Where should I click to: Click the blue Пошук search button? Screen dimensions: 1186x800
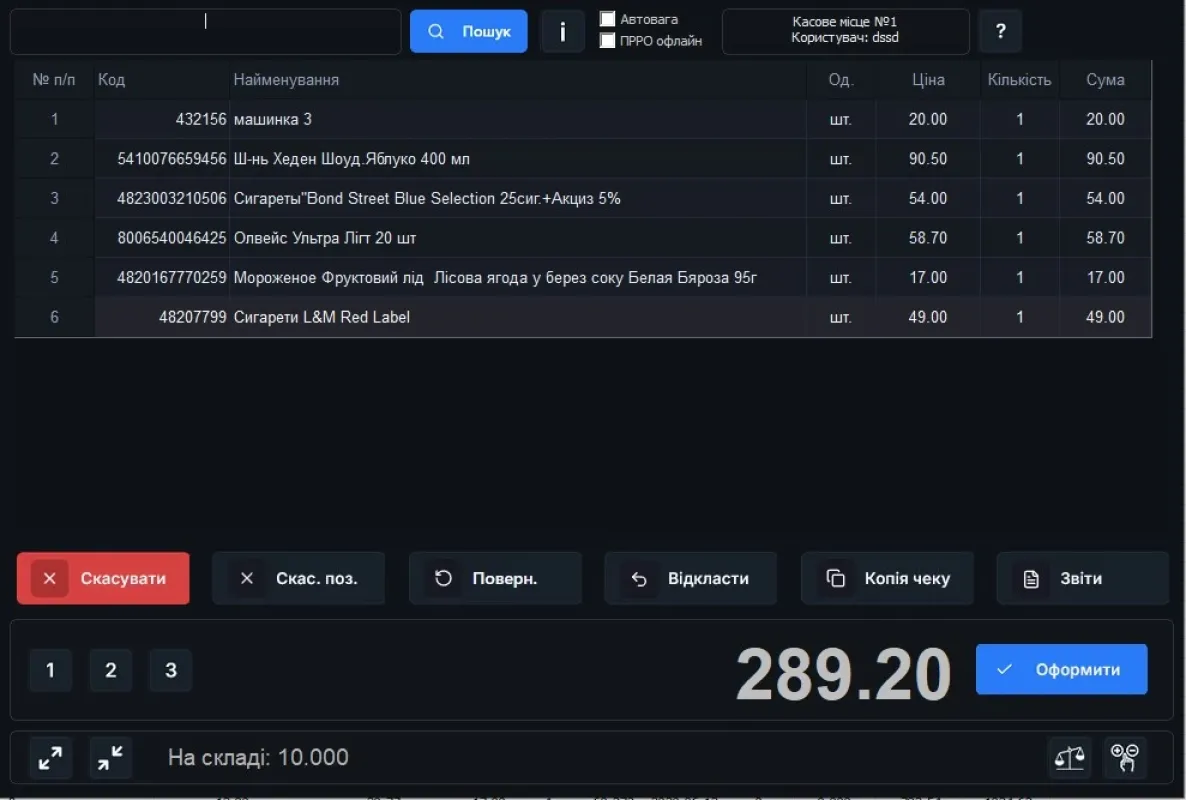coord(468,32)
